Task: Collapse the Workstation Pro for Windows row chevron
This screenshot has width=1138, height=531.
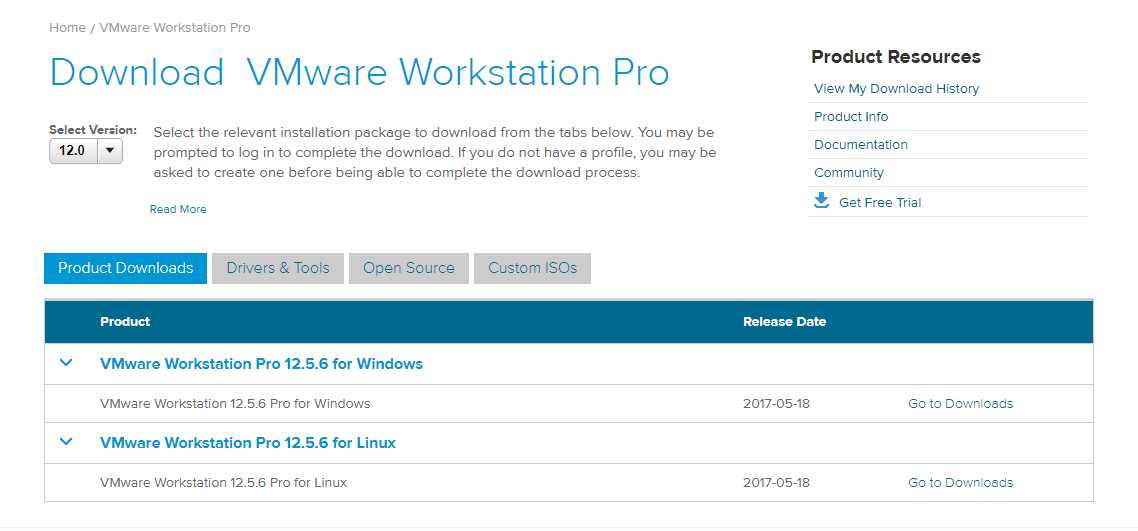Action: (66, 363)
